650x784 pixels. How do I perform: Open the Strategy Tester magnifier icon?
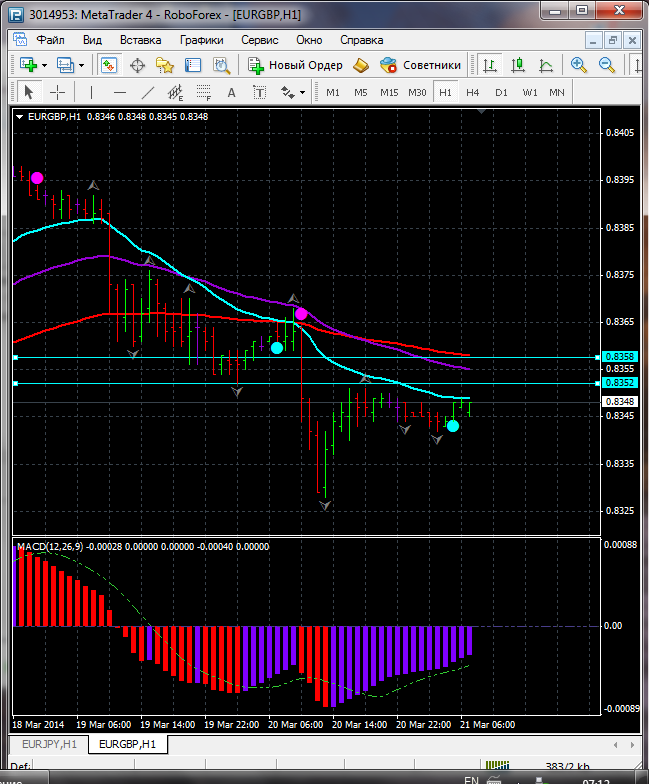[221, 65]
